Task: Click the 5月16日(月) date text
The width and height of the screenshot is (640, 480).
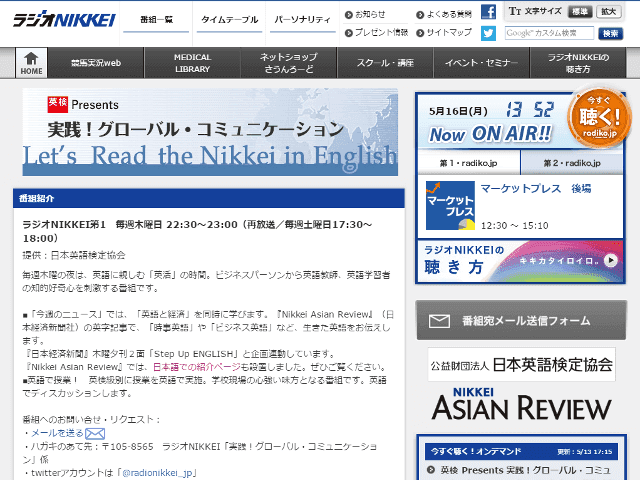Action: [458, 111]
